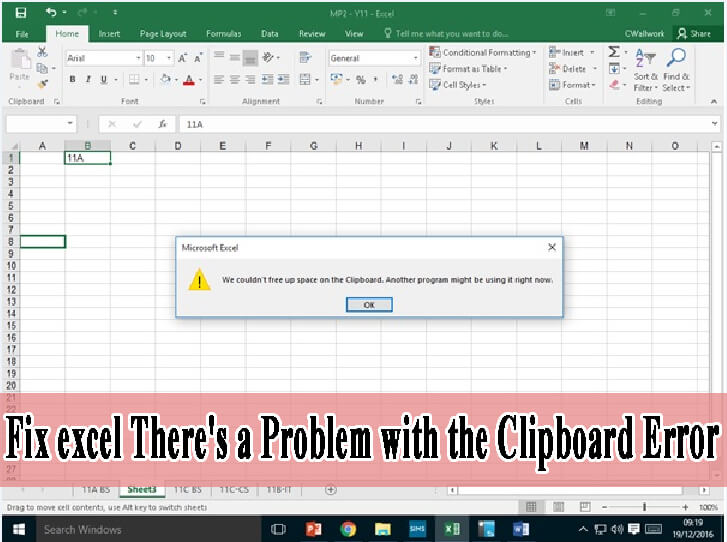Expand Cell Styles menu
Viewport: 727px width, 542px height.
(x=458, y=85)
